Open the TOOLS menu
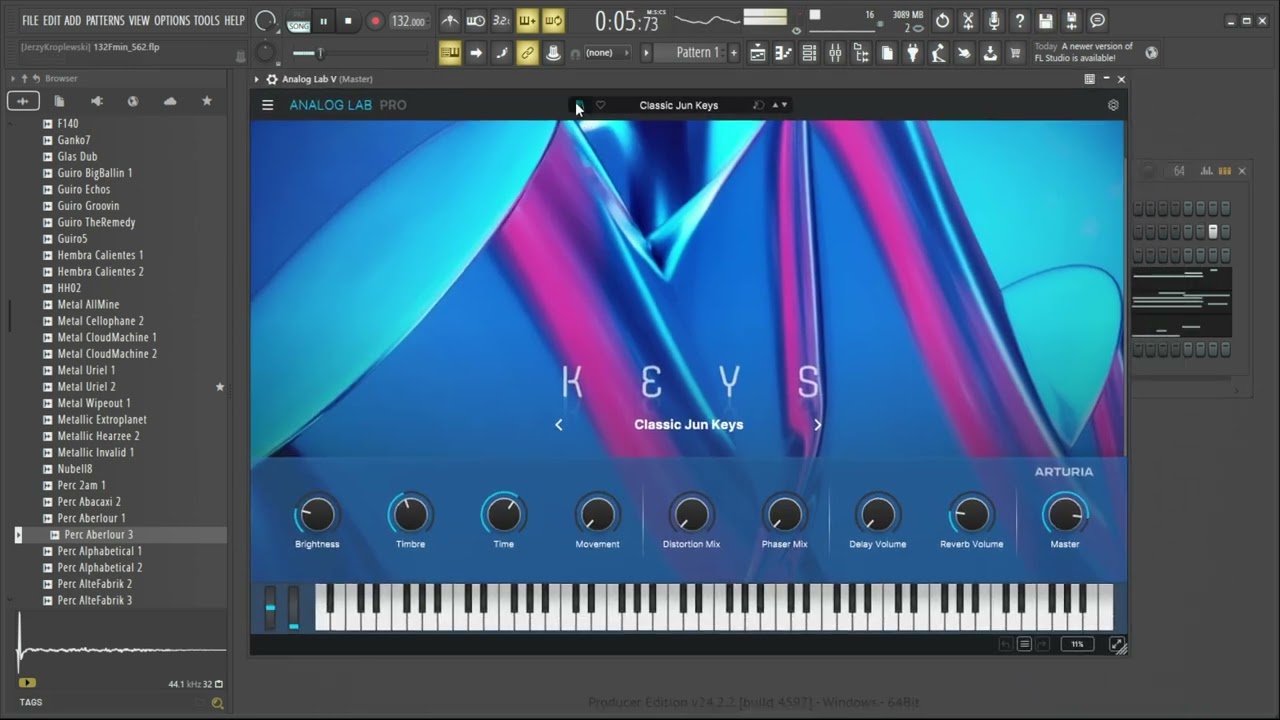The image size is (1280, 720). [x=206, y=21]
